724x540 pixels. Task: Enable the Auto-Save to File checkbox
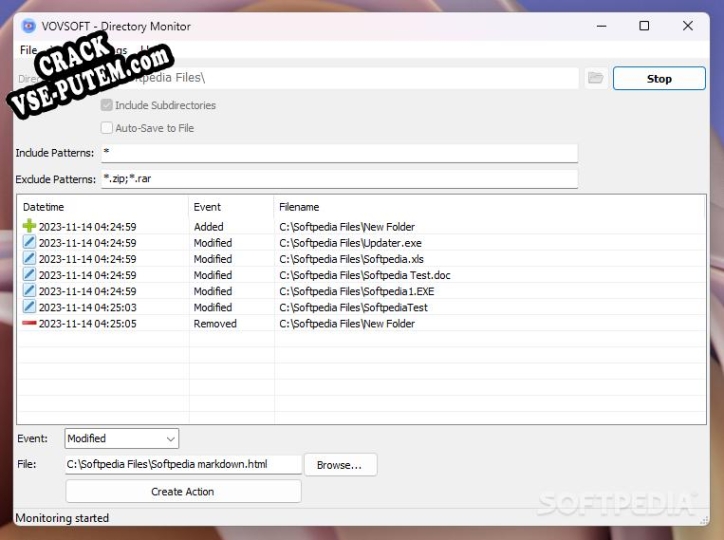pos(107,128)
